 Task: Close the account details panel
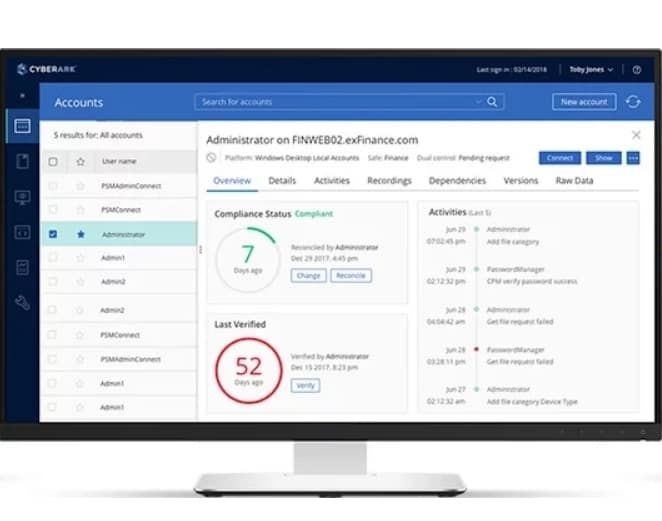point(636,135)
